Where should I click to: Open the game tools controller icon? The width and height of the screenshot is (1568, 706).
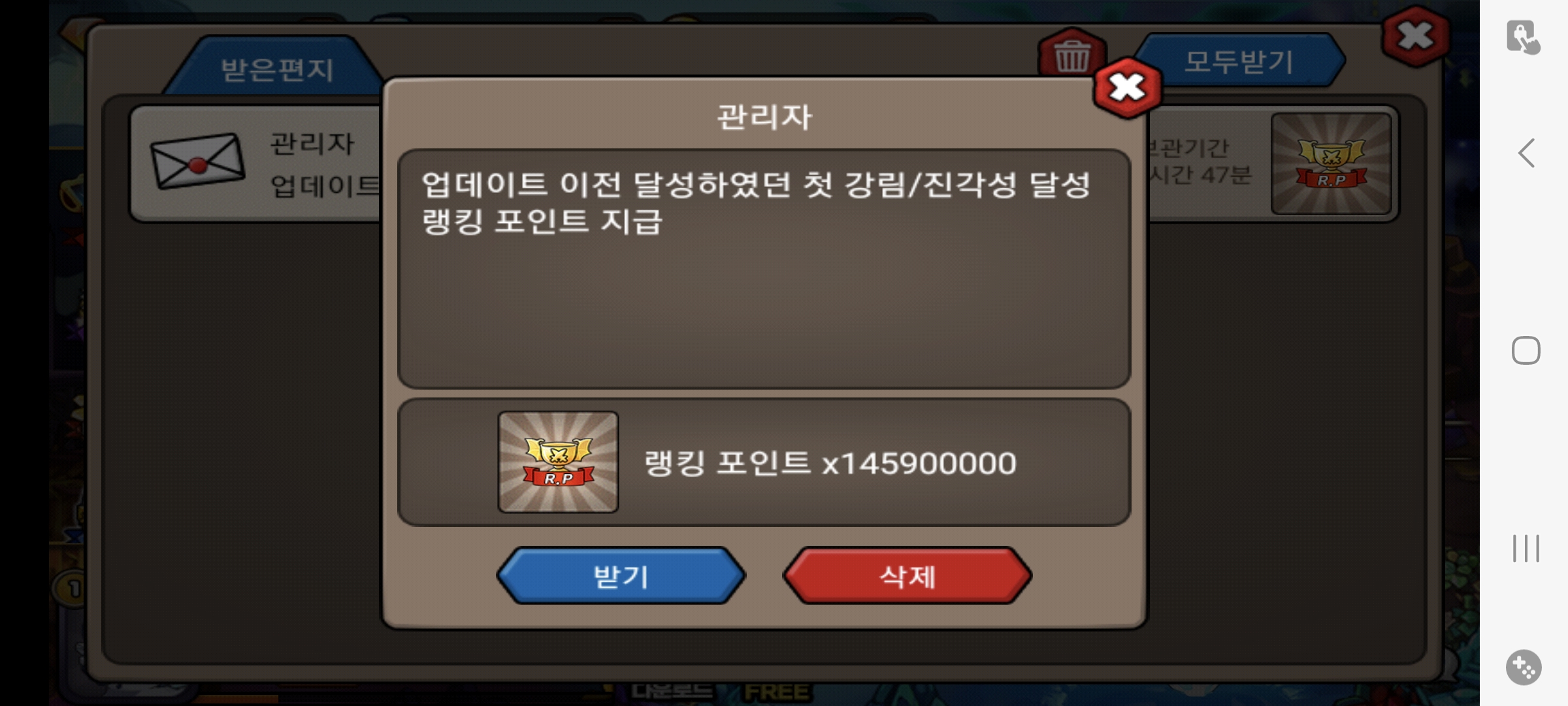1524,667
